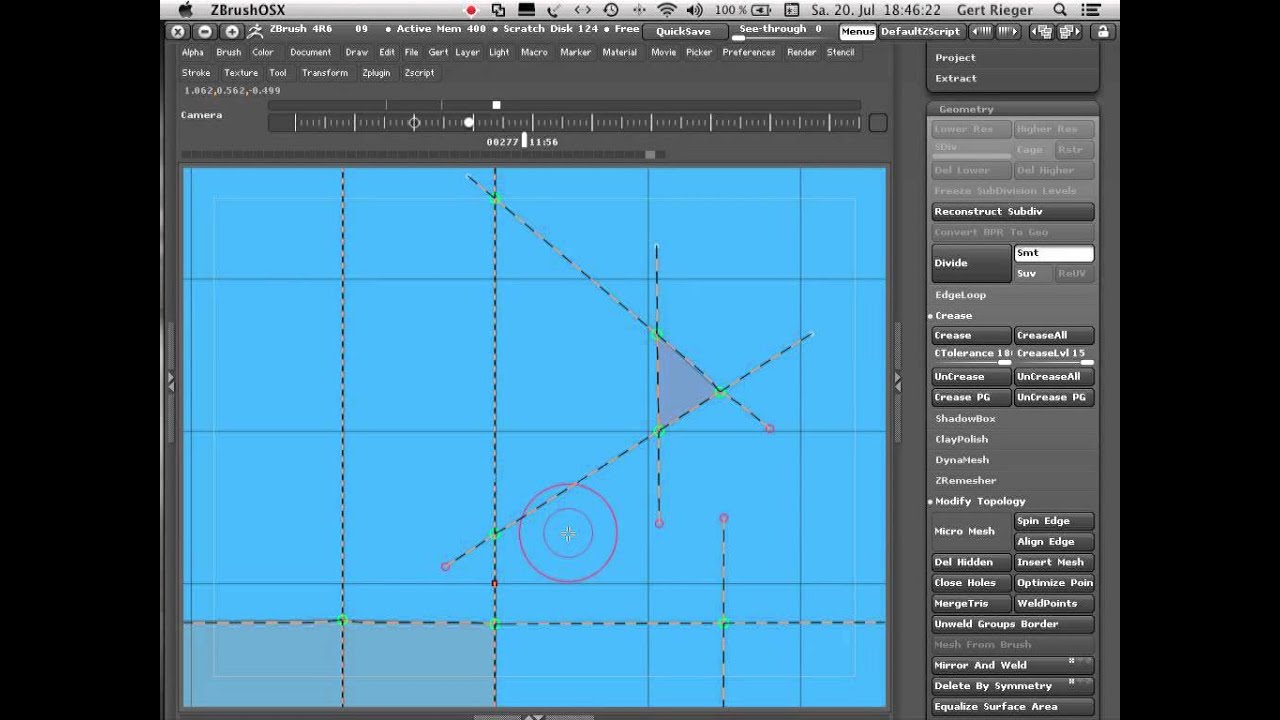Image resolution: width=1280 pixels, height=720 pixels.
Task: Click the lock icon at top right
Action: coord(1103,32)
